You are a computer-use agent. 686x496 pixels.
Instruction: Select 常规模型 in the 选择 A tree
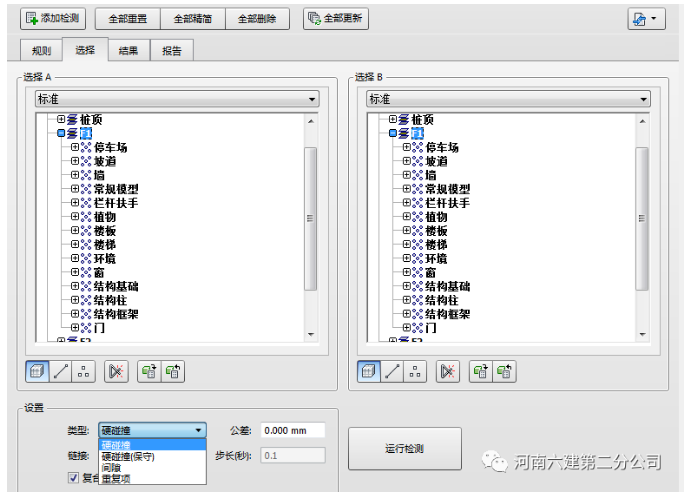pyautogui.click(x=116, y=189)
